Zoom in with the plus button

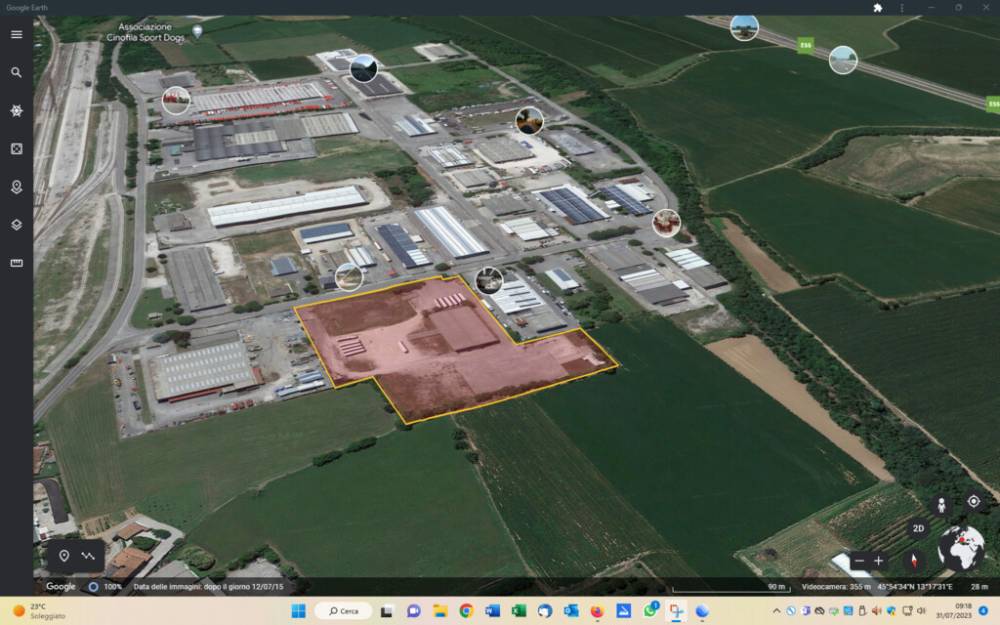pos(878,560)
